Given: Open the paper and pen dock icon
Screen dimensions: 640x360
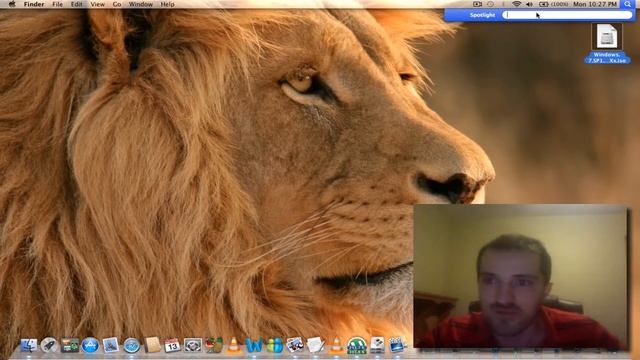Looking at the screenshot, I should (316, 345).
